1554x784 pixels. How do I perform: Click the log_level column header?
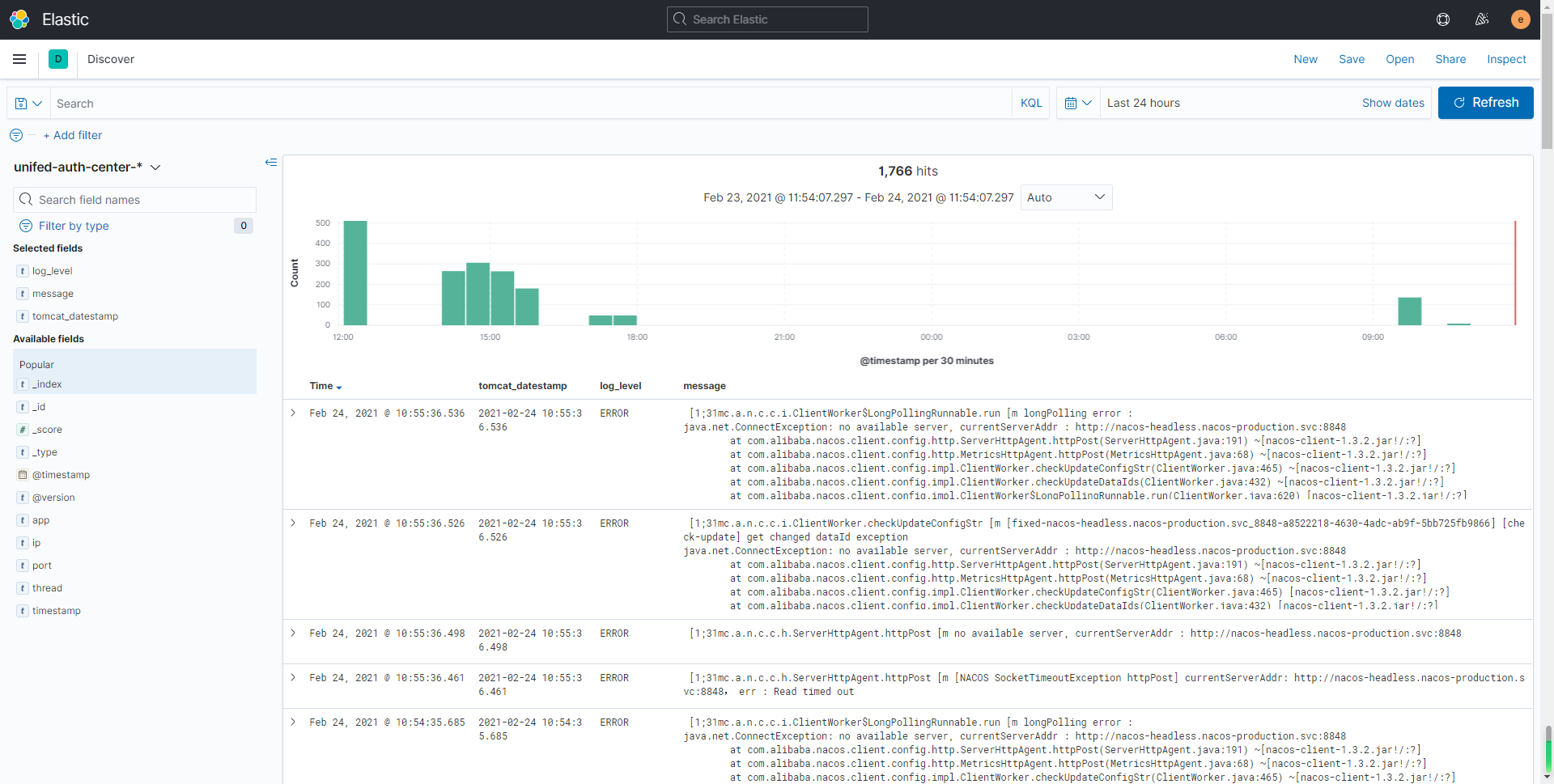[x=621, y=386]
